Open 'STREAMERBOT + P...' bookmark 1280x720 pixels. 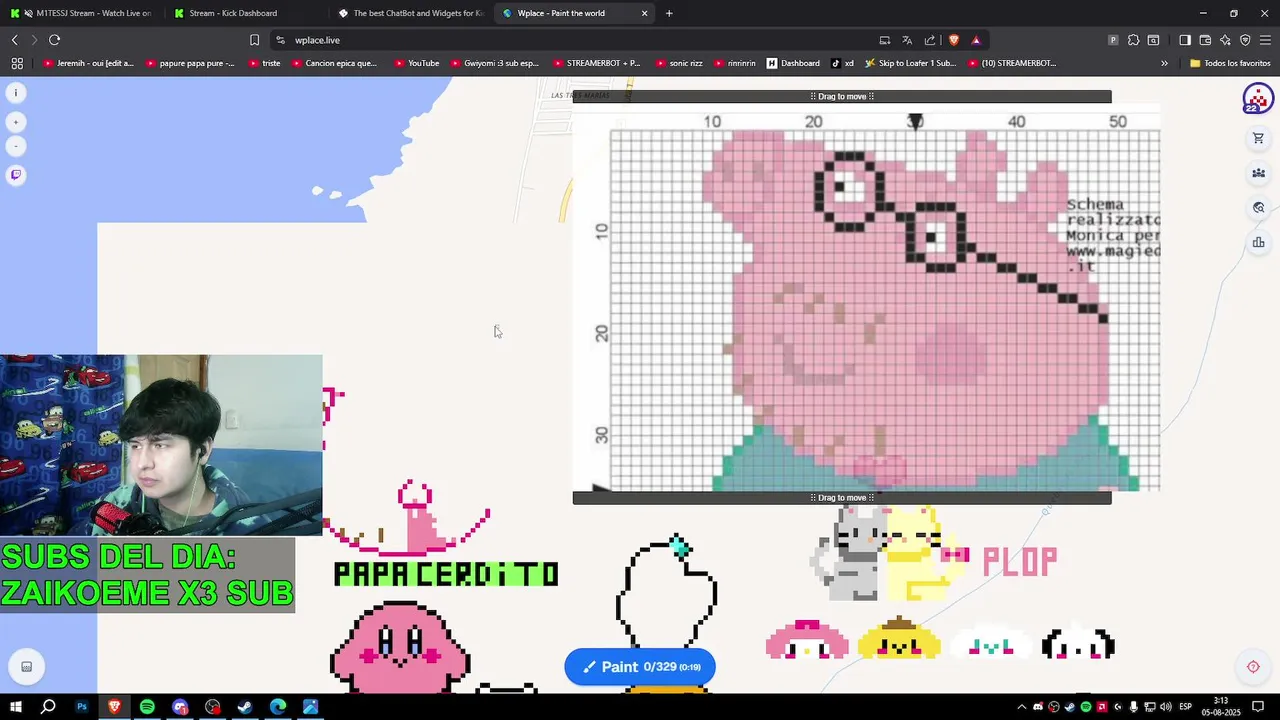[x=595, y=63]
